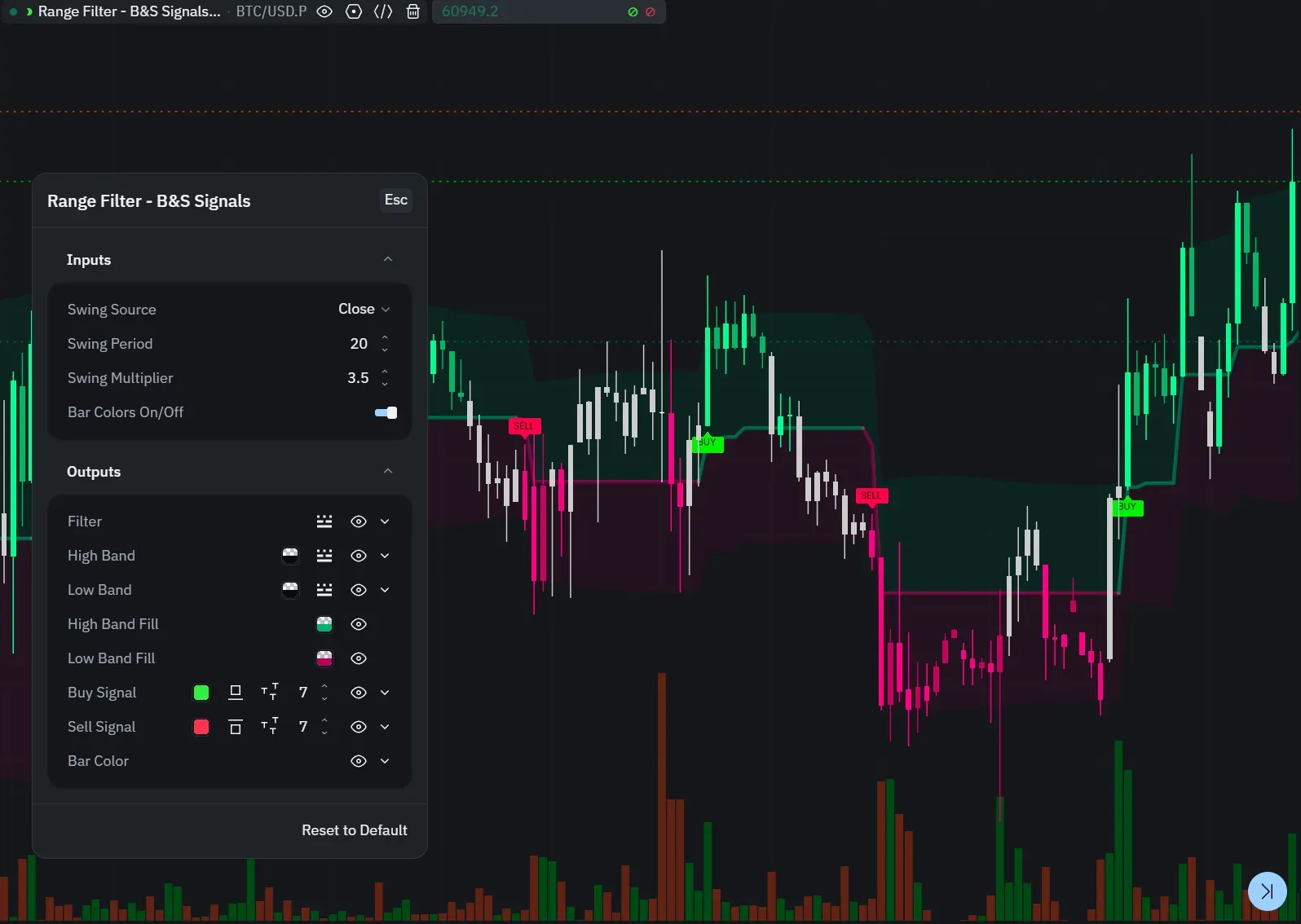Open High Band color swatch

coord(290,556)
